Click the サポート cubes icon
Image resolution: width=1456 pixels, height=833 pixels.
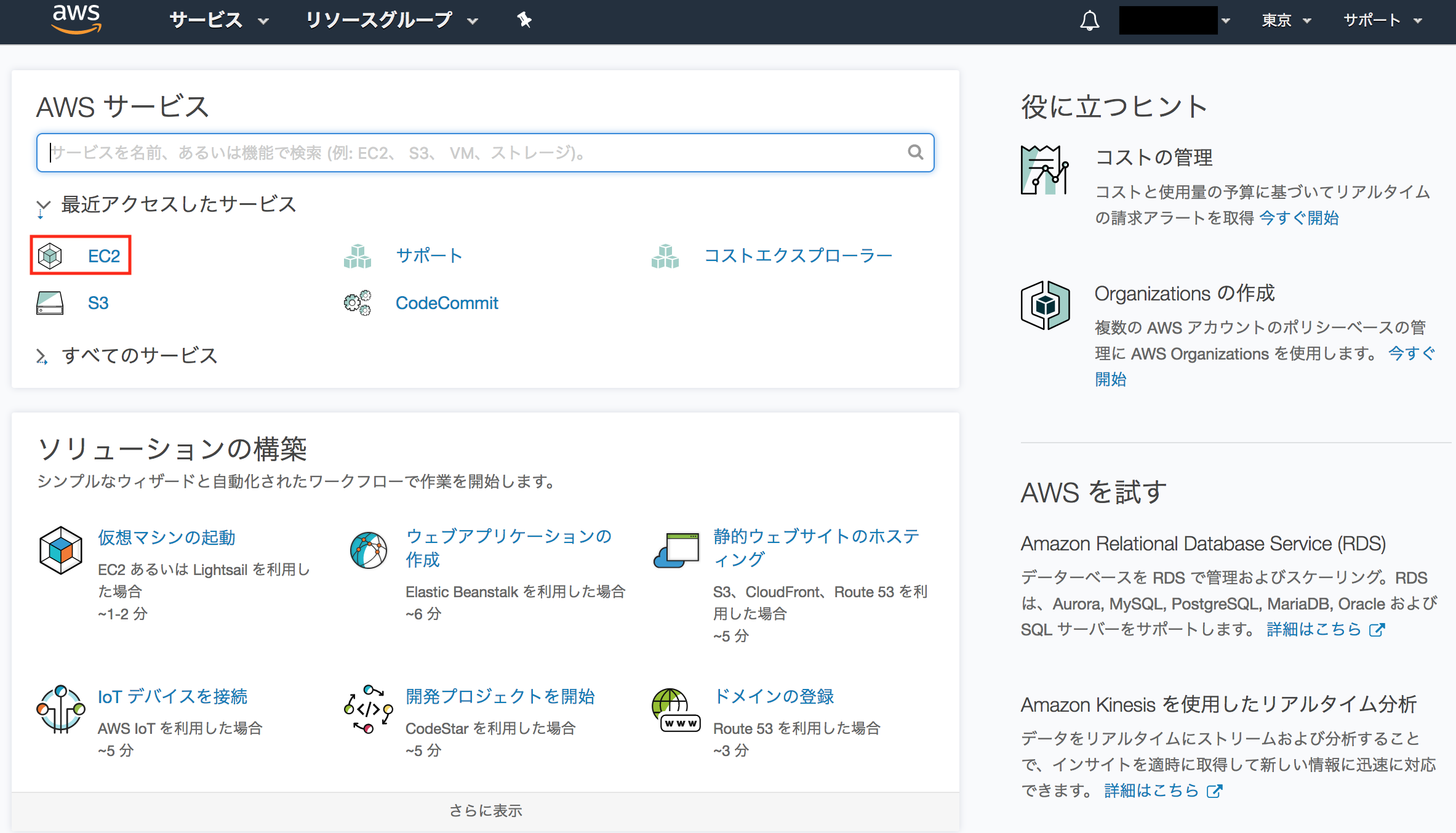tap(358, 256)
